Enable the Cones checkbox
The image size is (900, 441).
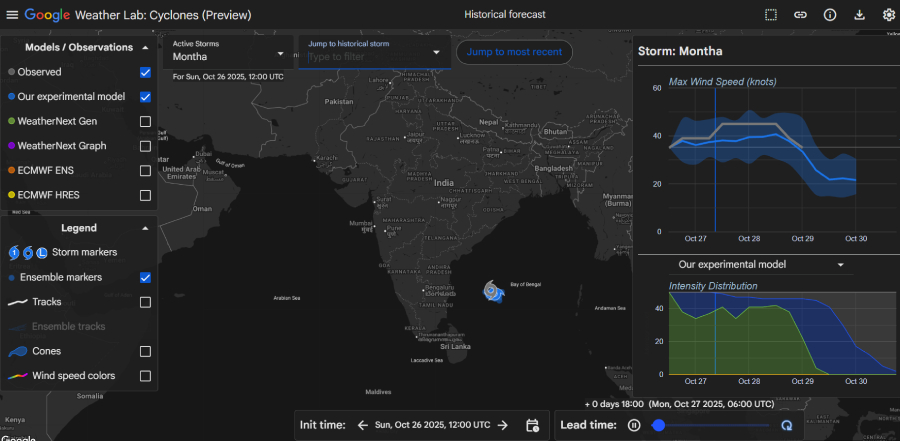(x=145, y=351)
